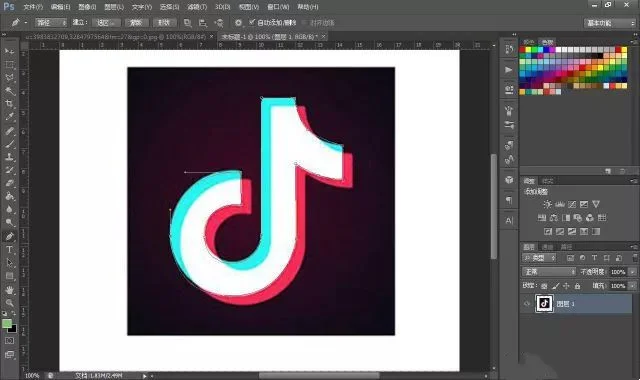Add a Levels adjustment
The width and height of the screenshot is (640, 380).
560,204
